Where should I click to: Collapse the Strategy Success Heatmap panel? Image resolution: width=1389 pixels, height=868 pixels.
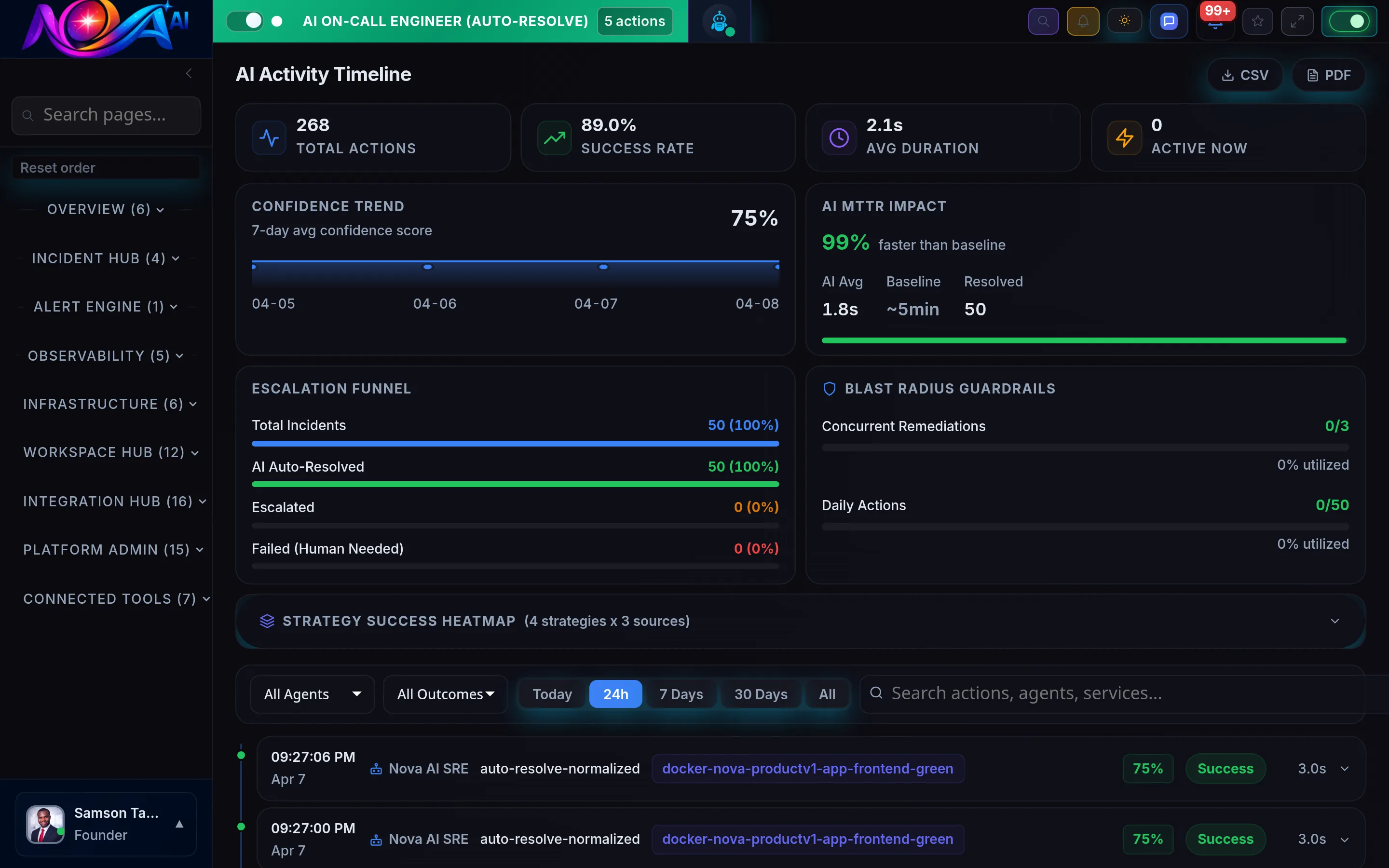(1335, 621)
